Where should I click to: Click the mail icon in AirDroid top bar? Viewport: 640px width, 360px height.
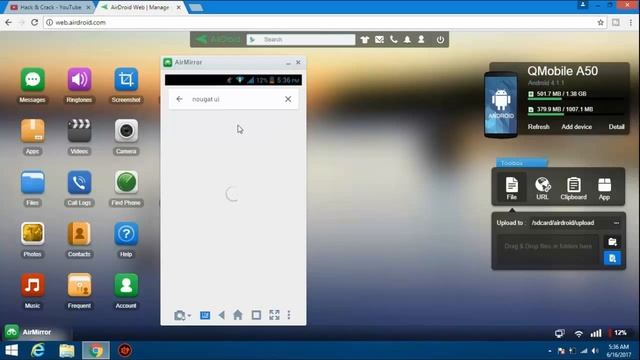coord(379,40)
